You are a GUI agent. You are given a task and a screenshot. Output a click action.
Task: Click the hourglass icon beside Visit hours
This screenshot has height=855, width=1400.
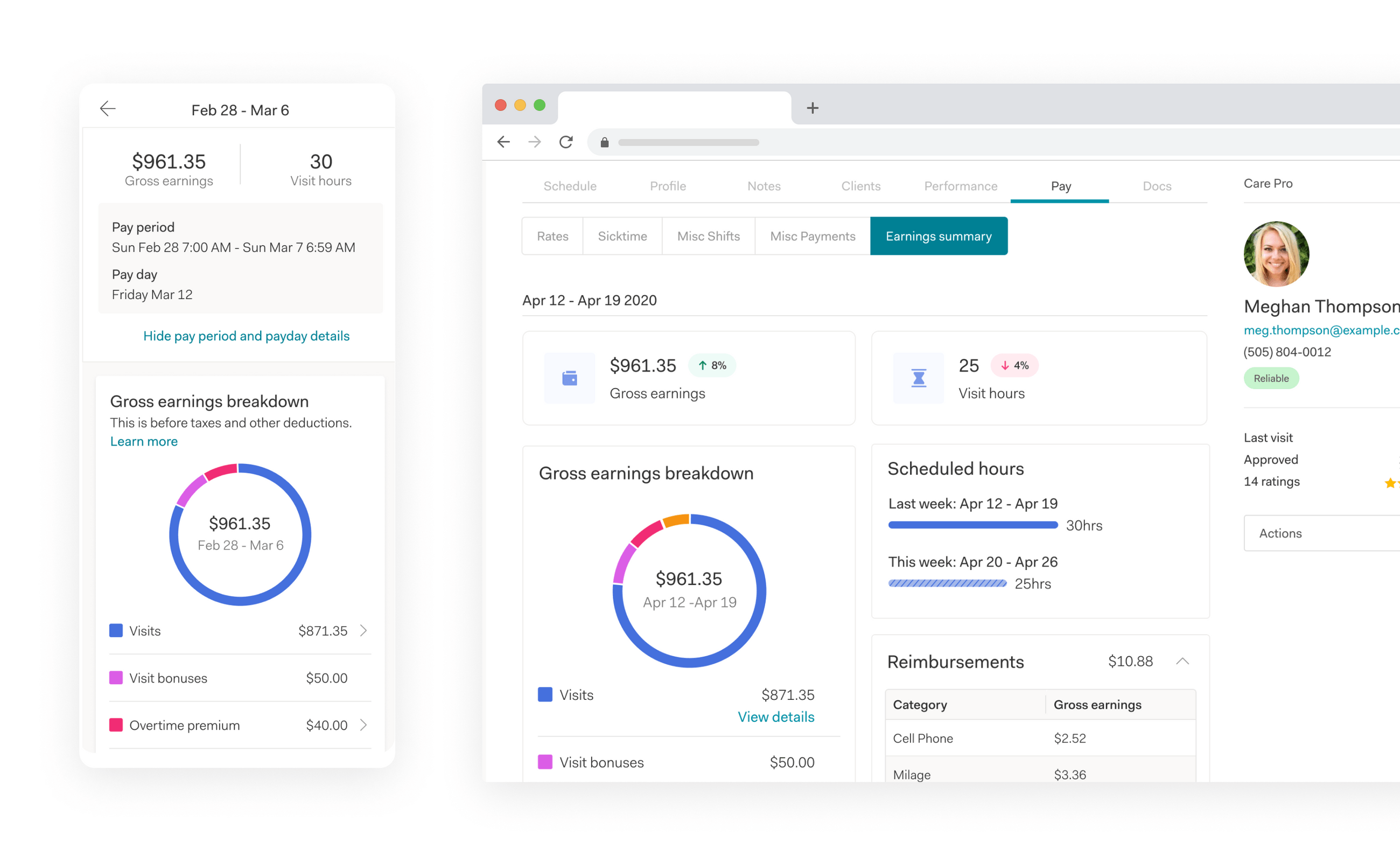(918, 378)
